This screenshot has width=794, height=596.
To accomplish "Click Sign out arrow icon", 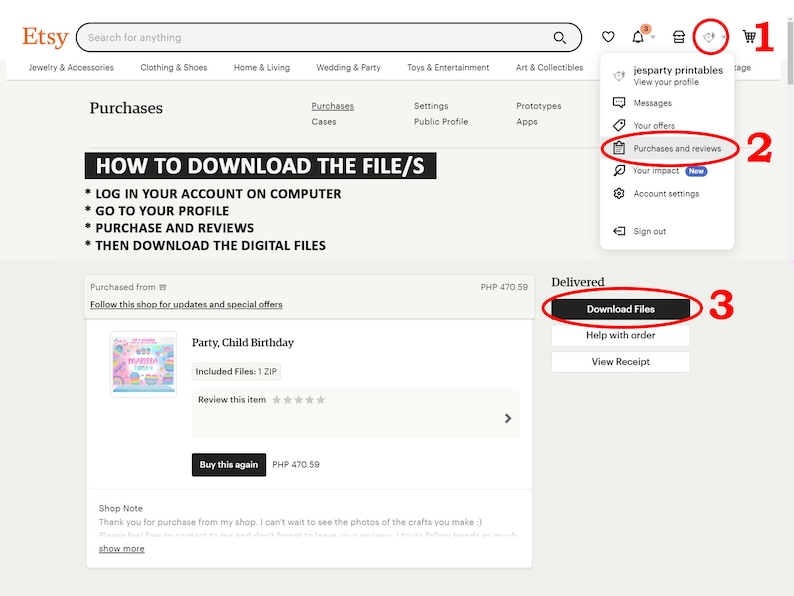I will [619, 231].
